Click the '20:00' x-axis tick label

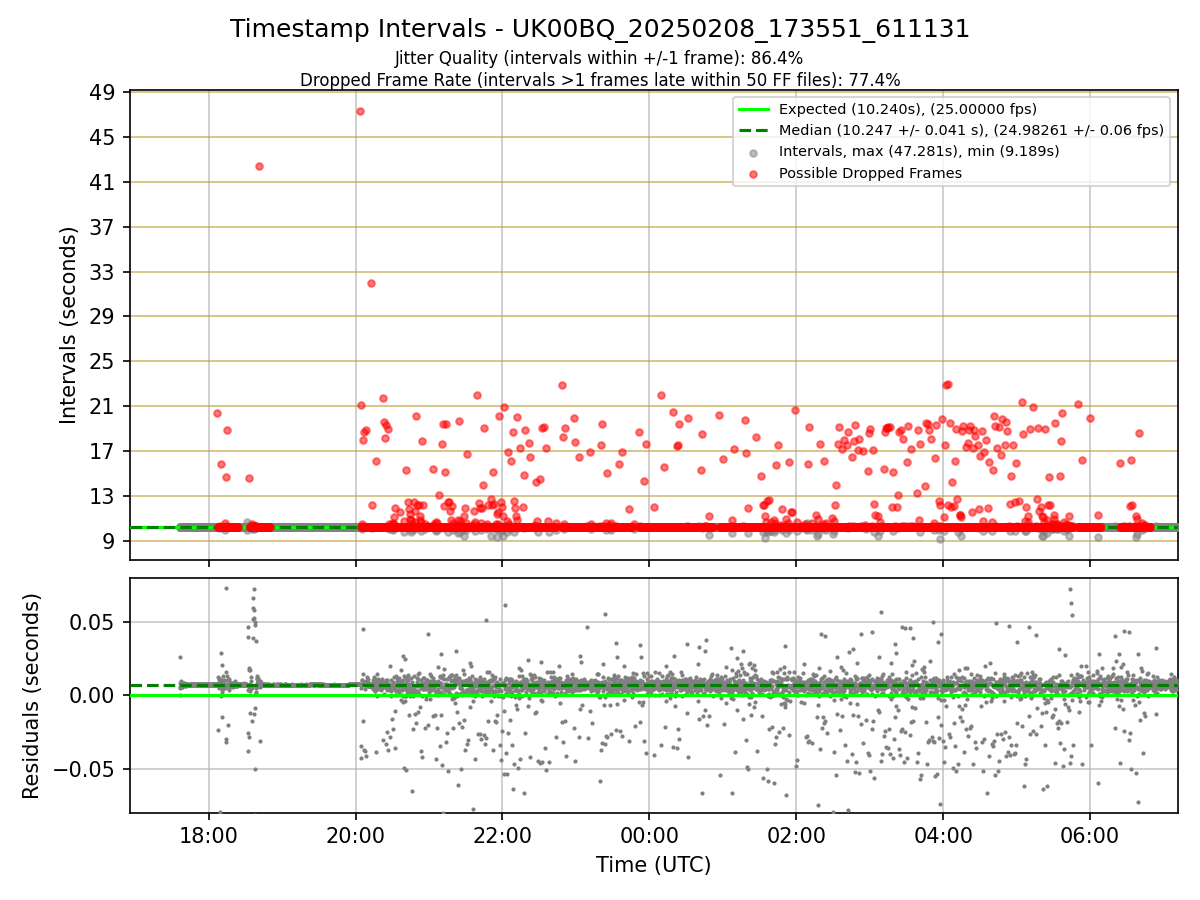coord(356,834)
